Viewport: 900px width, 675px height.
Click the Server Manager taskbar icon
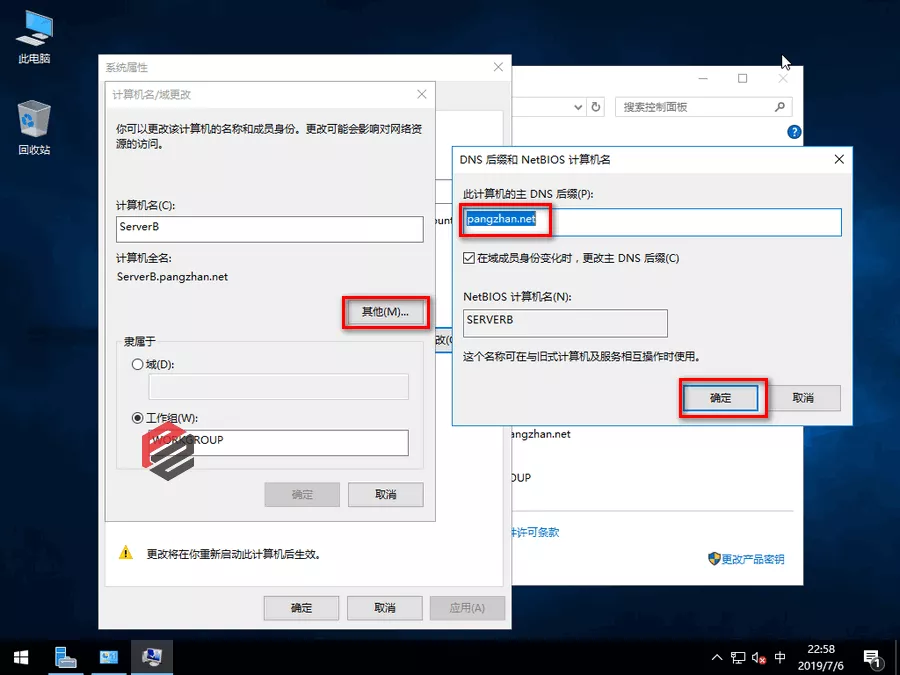pyautogui.click(x=66, y=657)
